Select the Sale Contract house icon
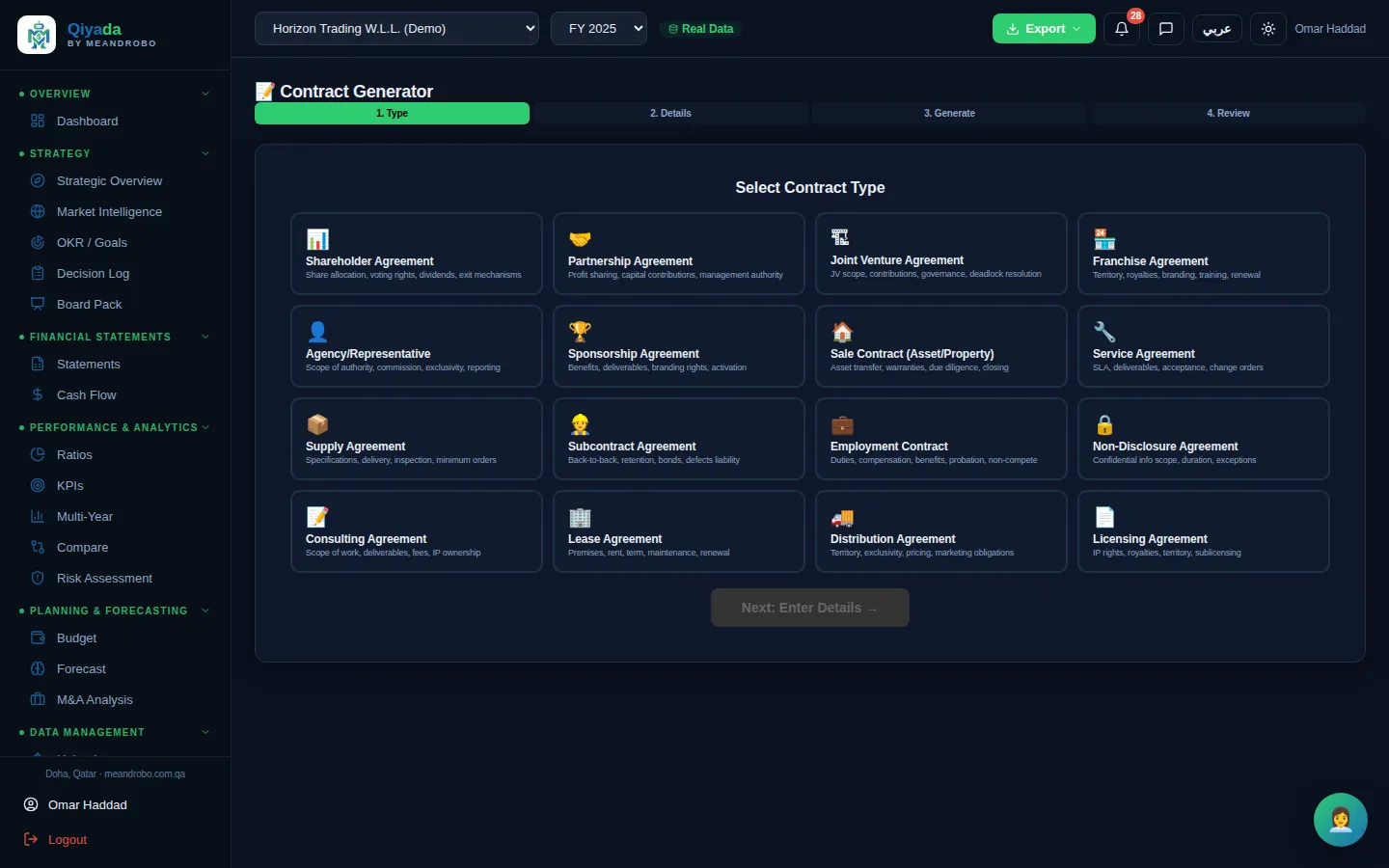 pos(842,332)
